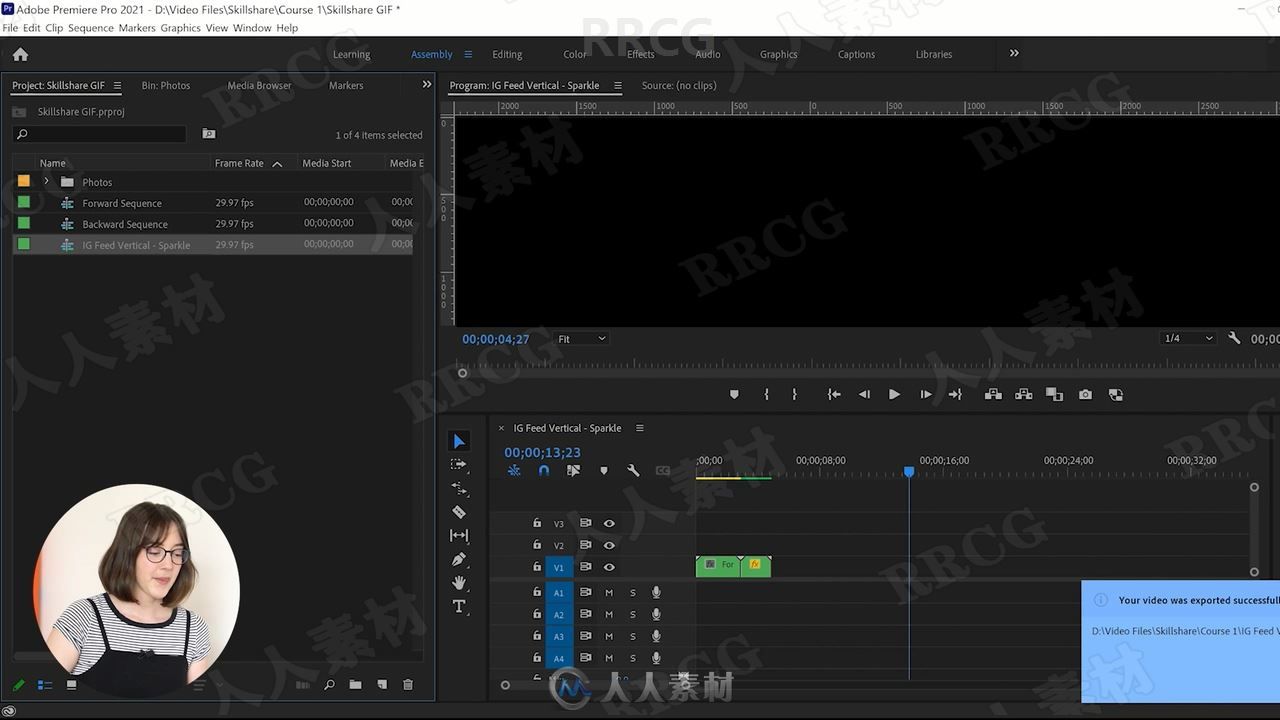Select the Selection arrow tool
1280x720 pixels.
pyautogui.click(x=459, y=441)
